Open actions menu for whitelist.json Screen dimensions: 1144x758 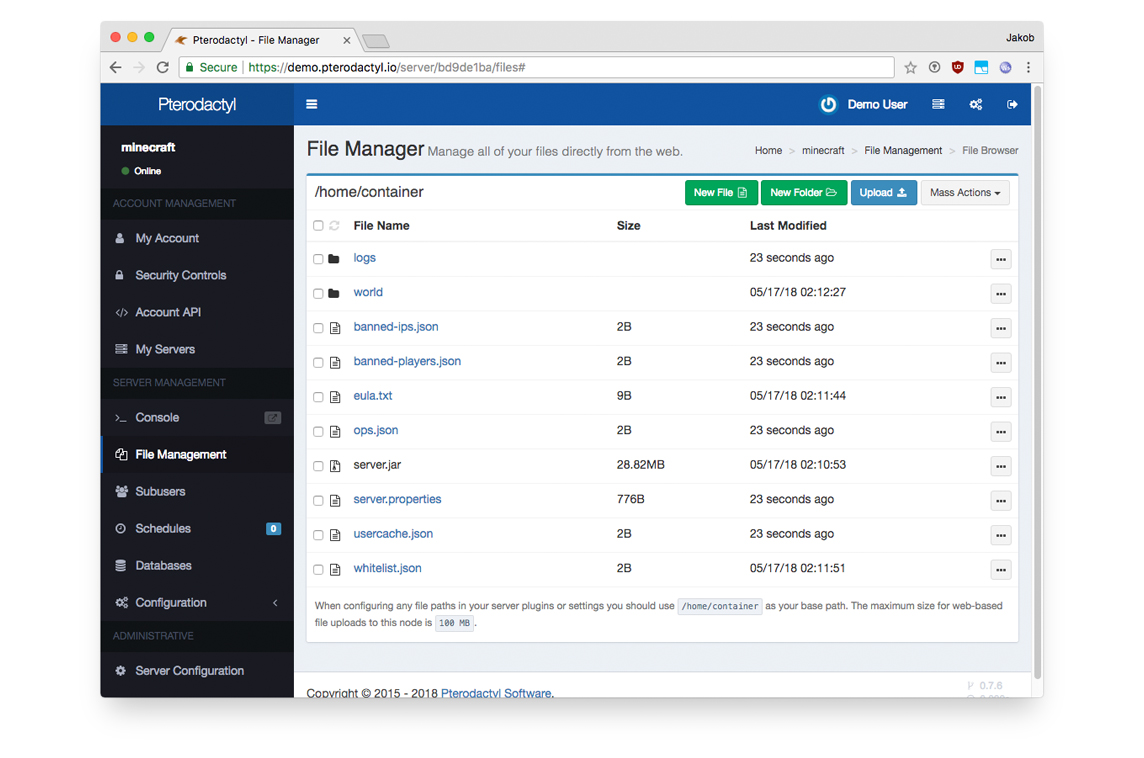1000,569
